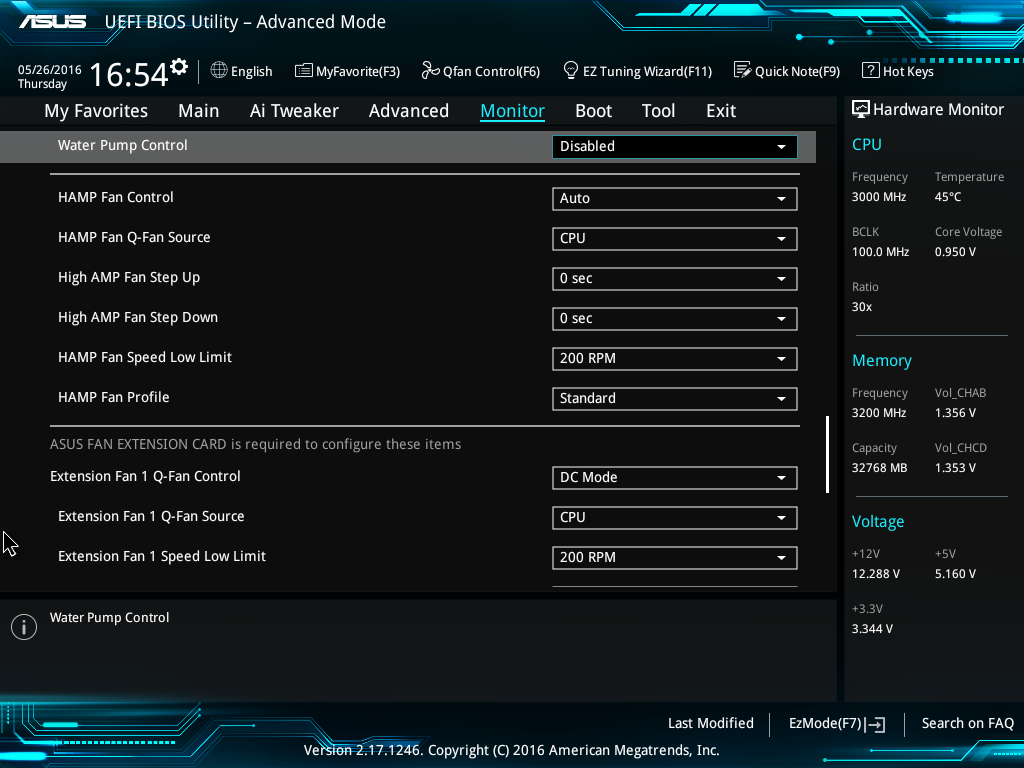
Task: Click the vertical scrollbar of settings list
Action: [x=827, y=455]
